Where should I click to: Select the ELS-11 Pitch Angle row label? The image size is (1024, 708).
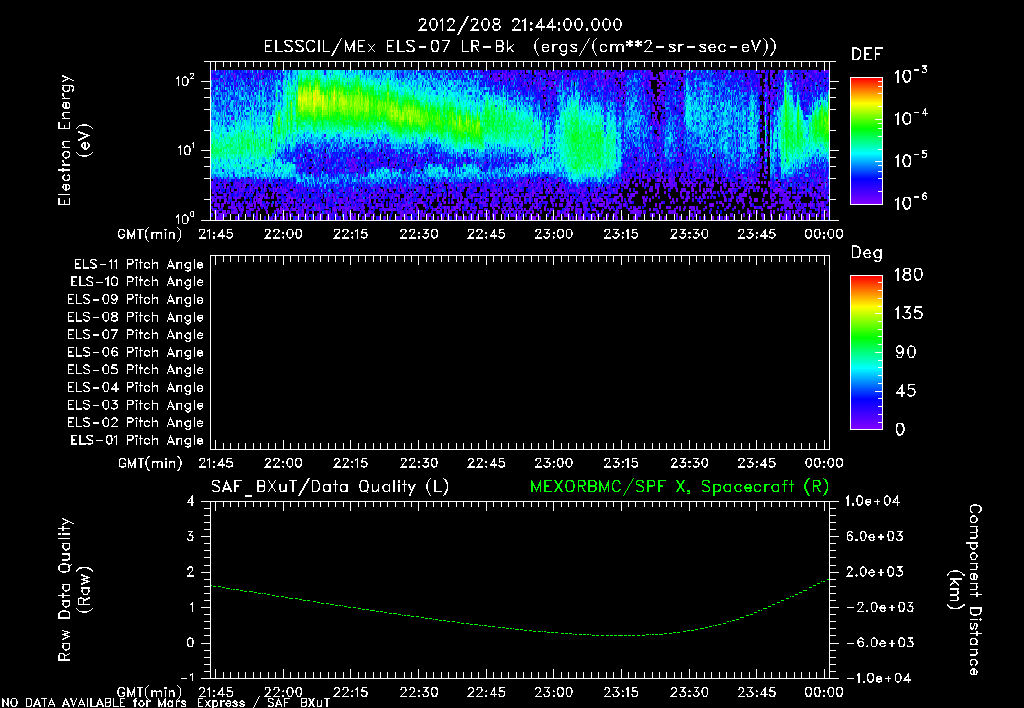(138, 265)
